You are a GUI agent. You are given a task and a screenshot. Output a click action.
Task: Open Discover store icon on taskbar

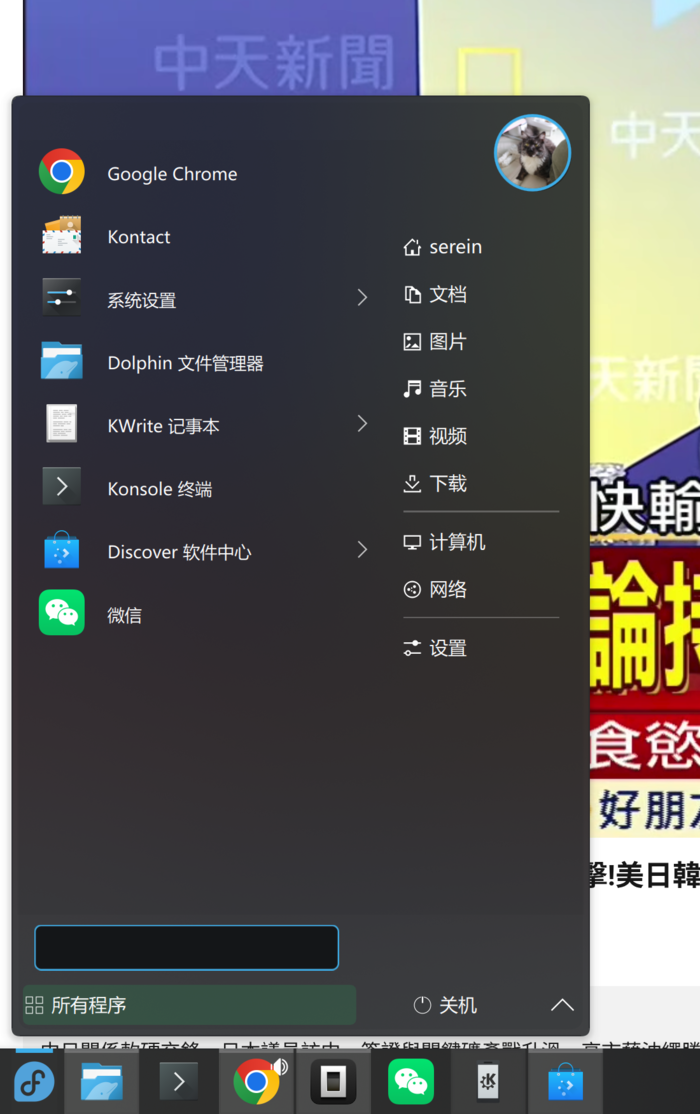(566, 1081)
